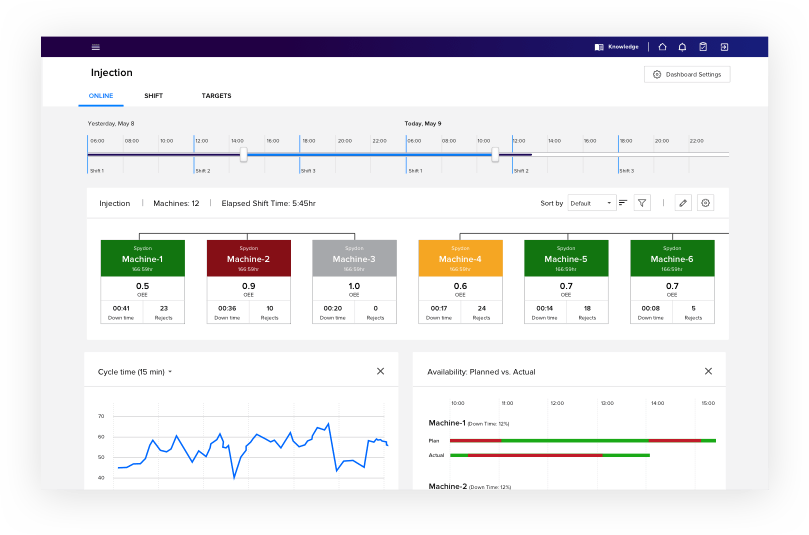Open the filter funnel icon
The width and height of the screenshot is (809, 535).
point(643,203)
